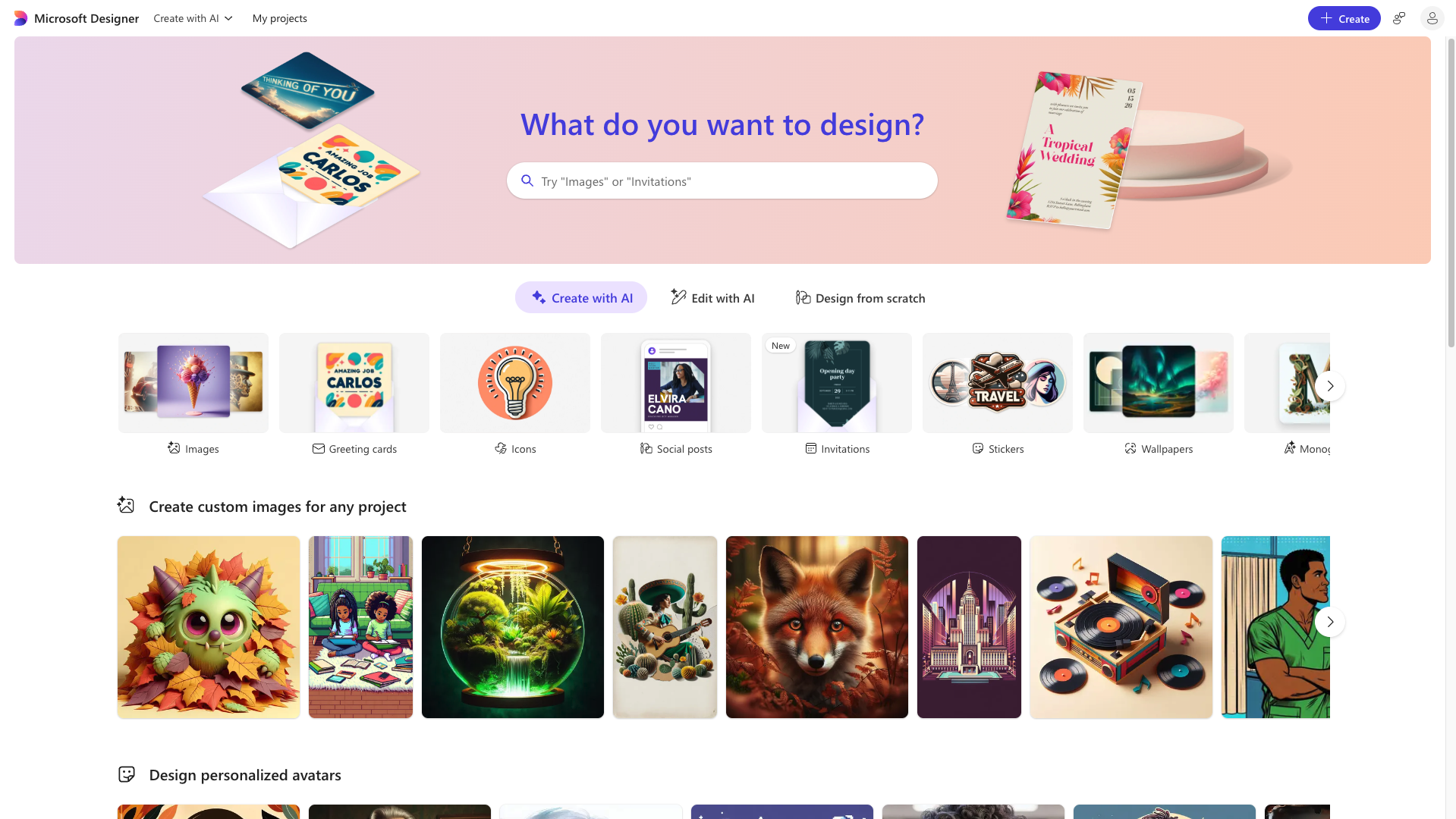The width and height of the screenshot is (1456, 819).
Task: Switch to the Edit with AI tab
Action: 712,298
